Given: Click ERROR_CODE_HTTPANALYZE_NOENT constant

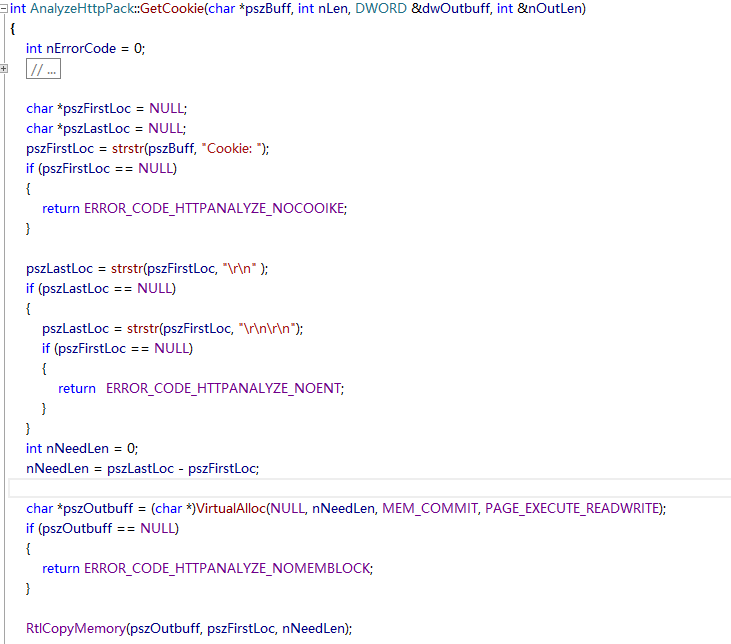Looking at the screenshot, I should tap(223, 388).
